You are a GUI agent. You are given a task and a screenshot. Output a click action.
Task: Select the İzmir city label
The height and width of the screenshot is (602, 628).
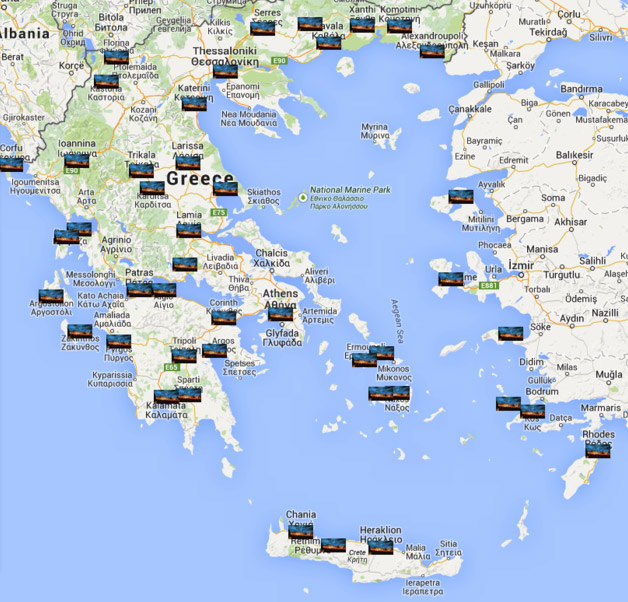[x=521, y=265]
